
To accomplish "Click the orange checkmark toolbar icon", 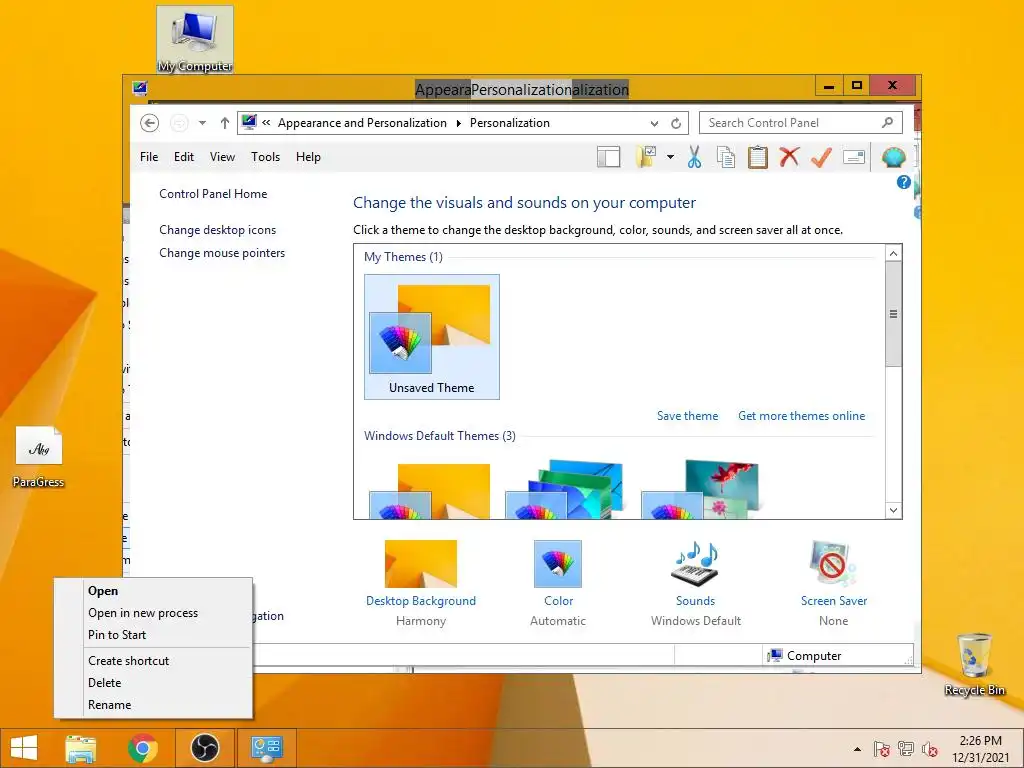I will pyautogui.click(x=821, y=157).
